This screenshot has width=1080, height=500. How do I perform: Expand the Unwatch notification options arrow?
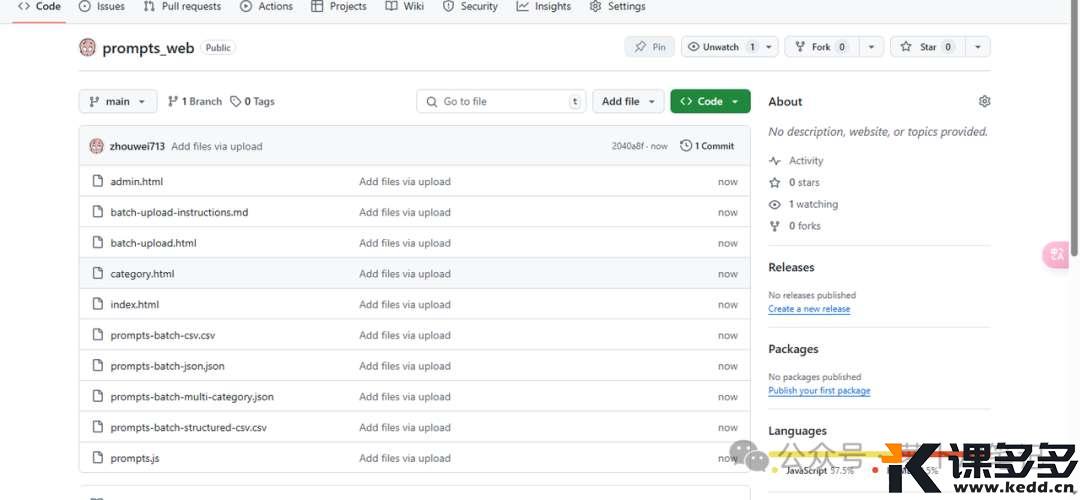[x=769, y=47]
